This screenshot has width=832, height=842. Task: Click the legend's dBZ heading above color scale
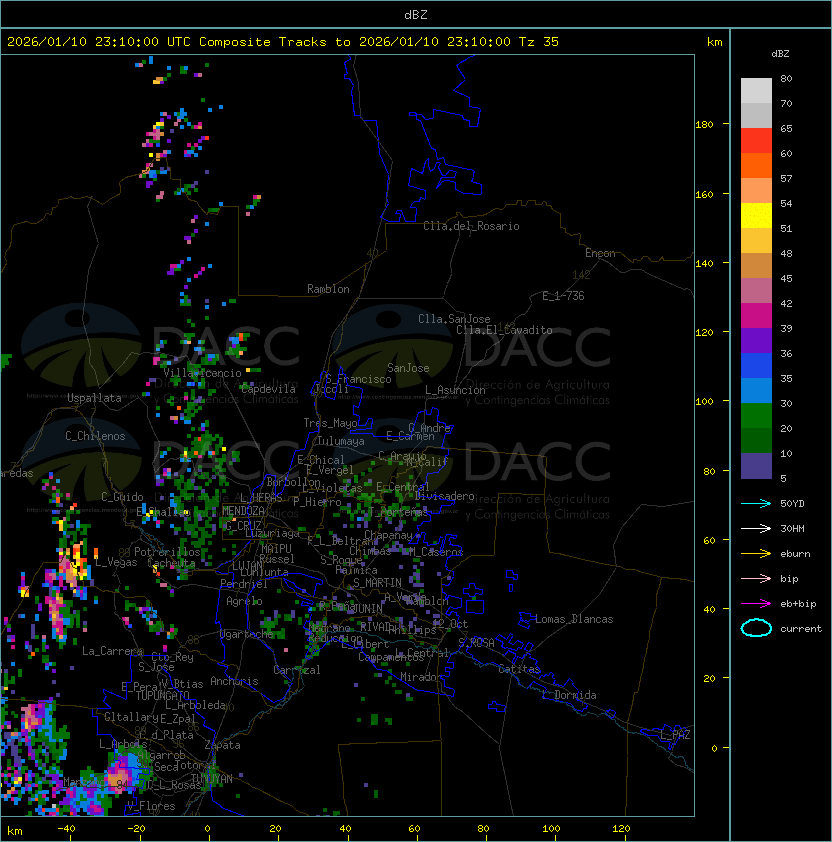click(x=780, y=54)
